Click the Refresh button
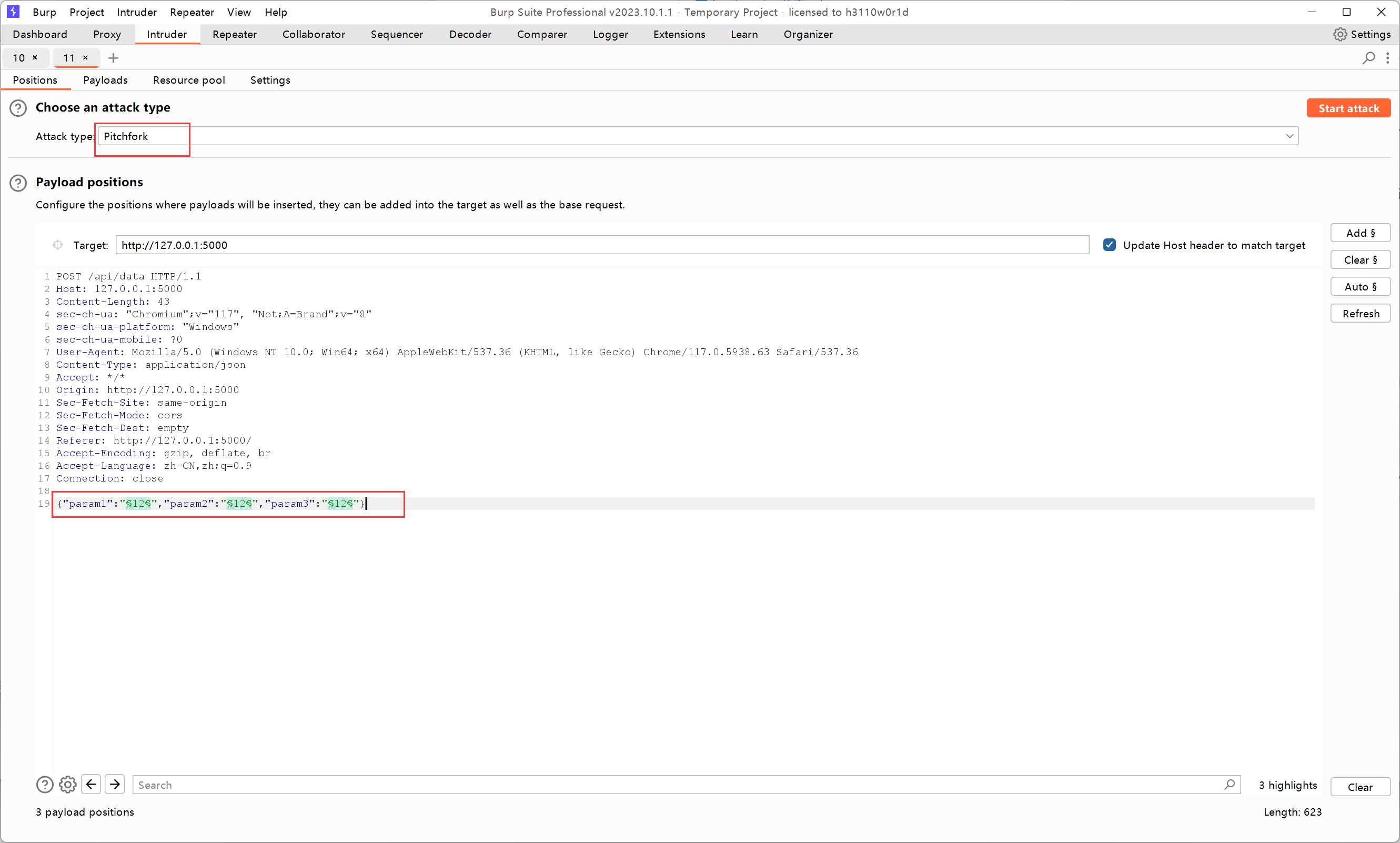1400x843 pixels. pyautogui.click(x=1360, y=314)
